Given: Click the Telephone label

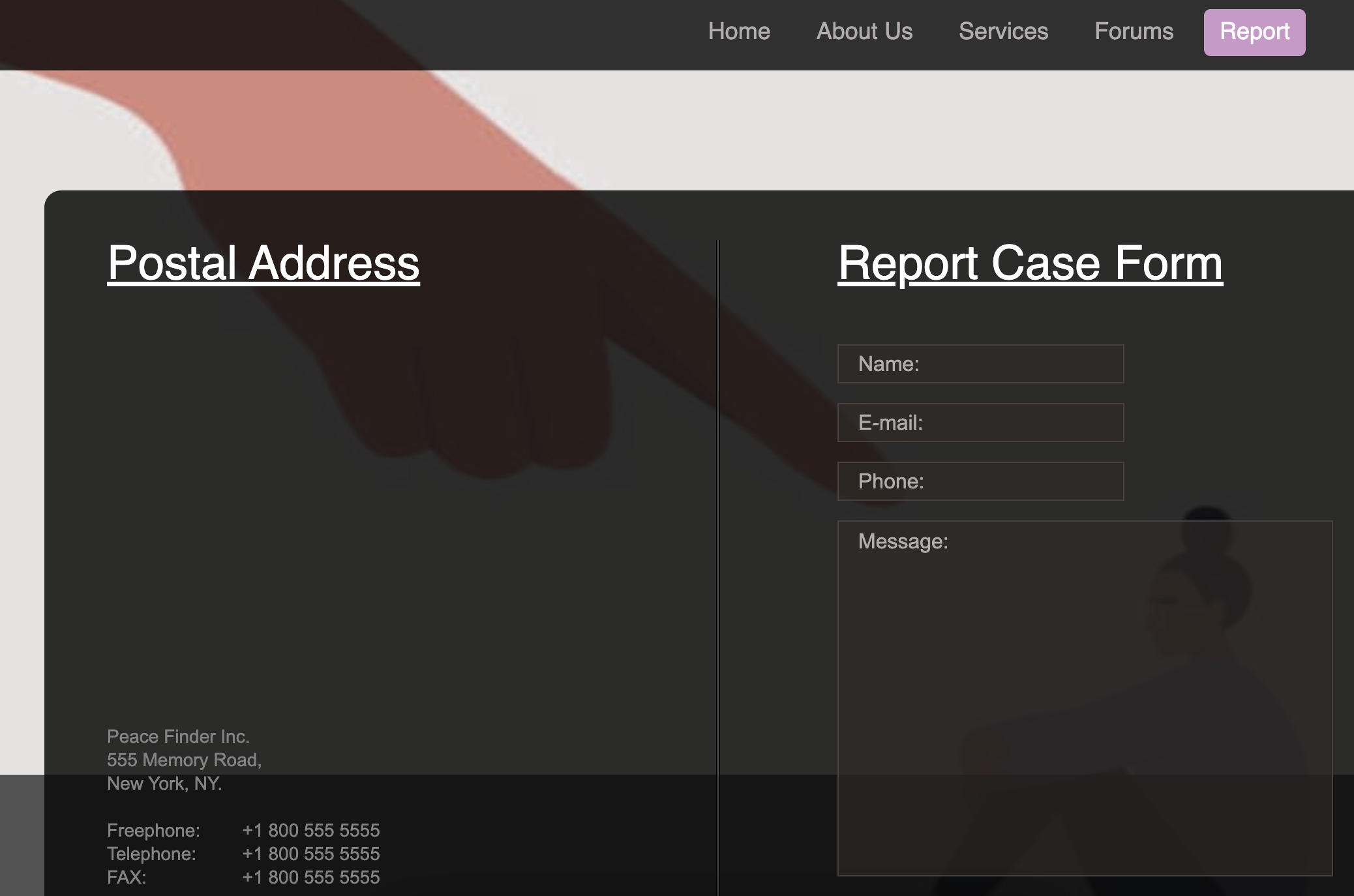Looking at the screenshot, I should point(151,854).
